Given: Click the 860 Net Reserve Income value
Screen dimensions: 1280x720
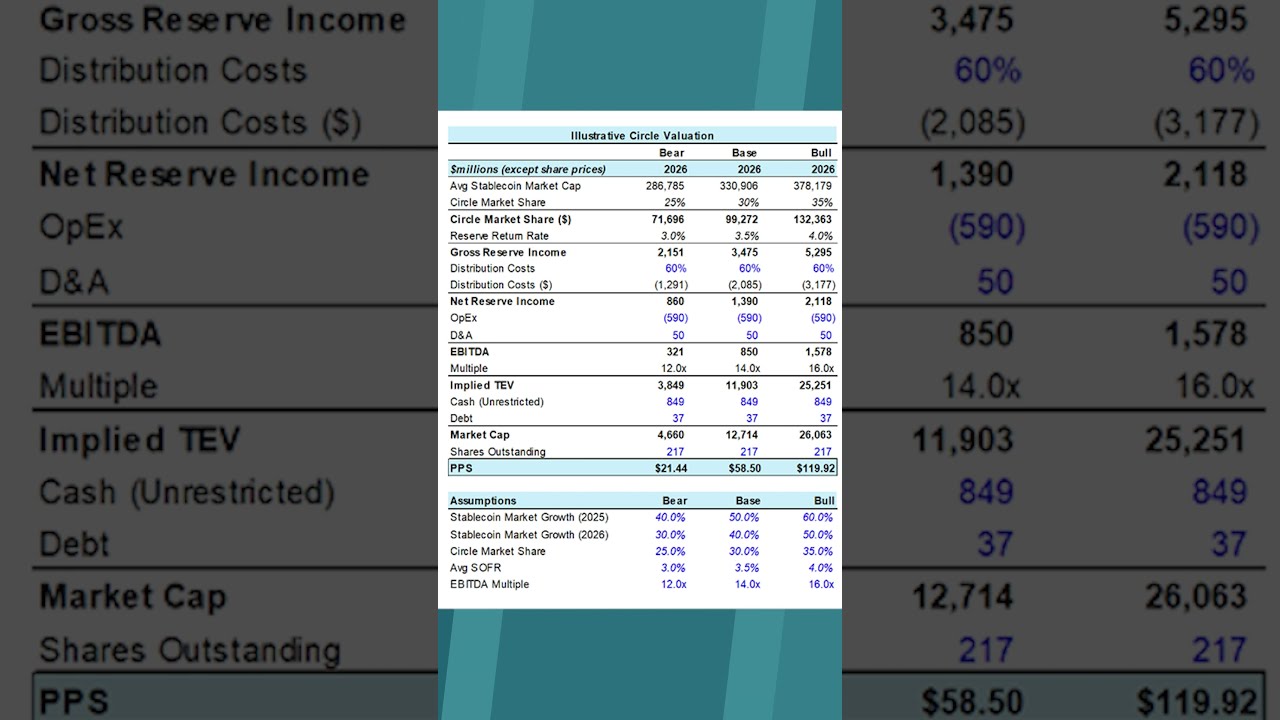Looking at the screenshot, I should [676, 301].
